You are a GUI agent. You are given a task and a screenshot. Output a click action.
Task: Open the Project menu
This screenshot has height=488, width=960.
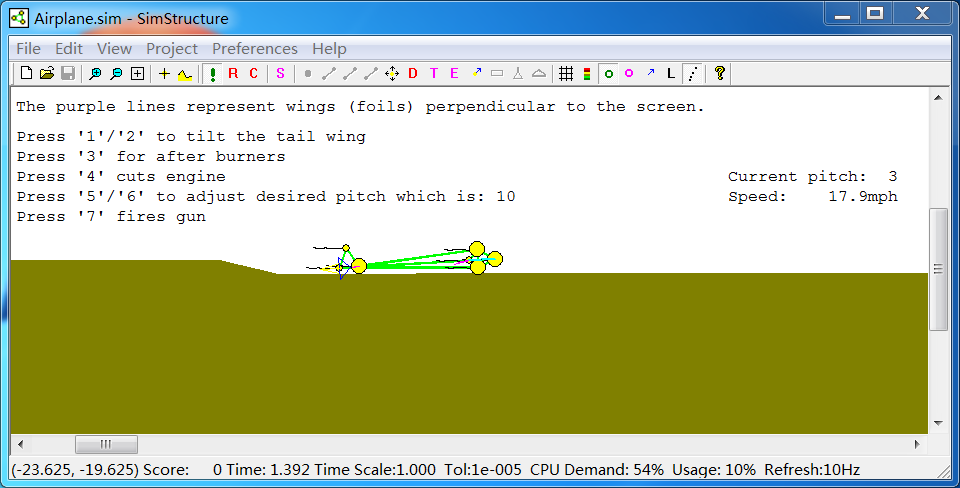[x=172, y=48]
